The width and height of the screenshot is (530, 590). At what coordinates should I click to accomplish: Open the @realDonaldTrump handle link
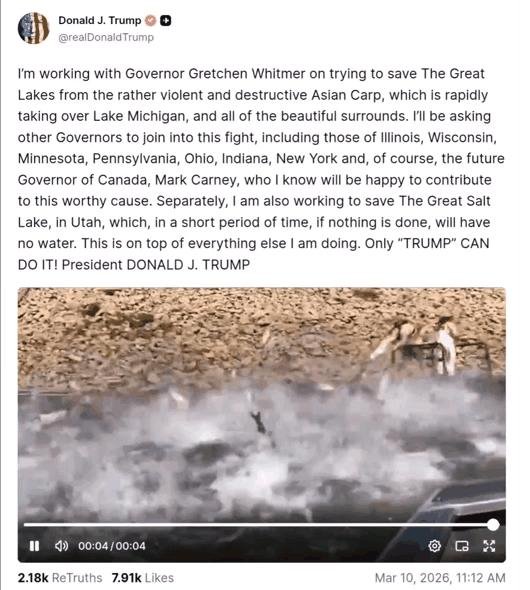106,37
